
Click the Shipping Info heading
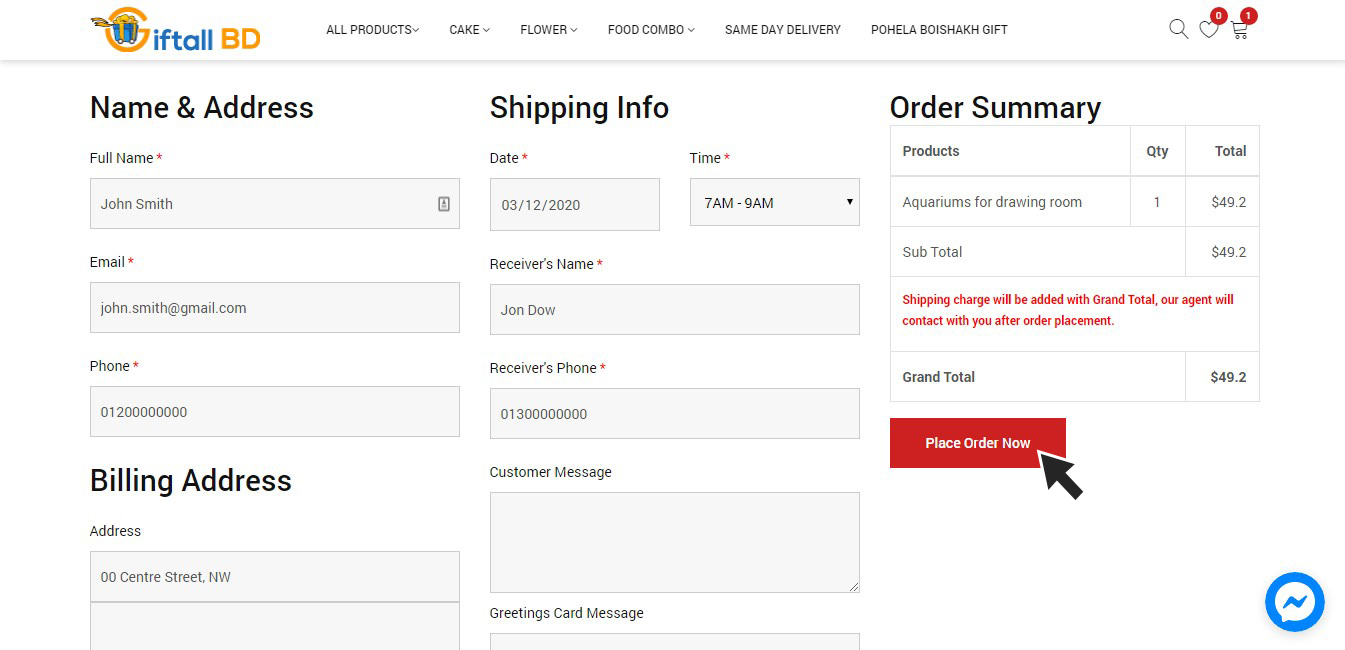click(579, 107)
